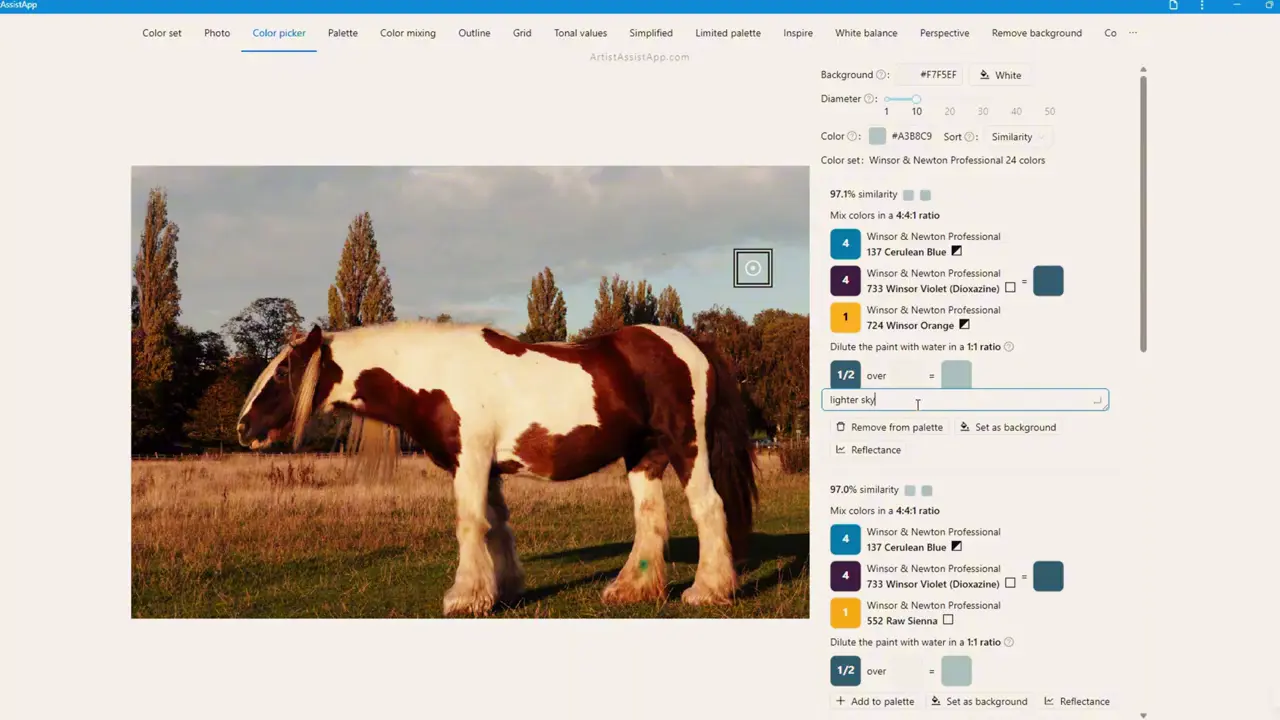Image resolution: width=1280 pixels, height=720 pixels.
Task: Check the box beside 733 Winsor Violet (Dioxazine)
Action: (x=1010, y=288)
